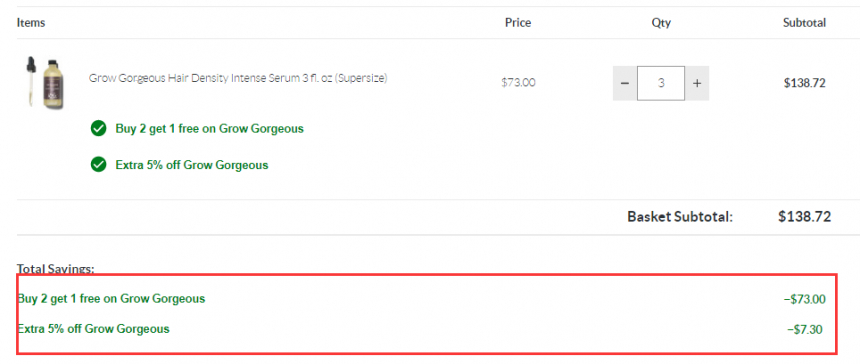The height and width of the screenshot is (364, 860).
Task: Click the $73.00 item price
Action: click(x=518, y=83)
